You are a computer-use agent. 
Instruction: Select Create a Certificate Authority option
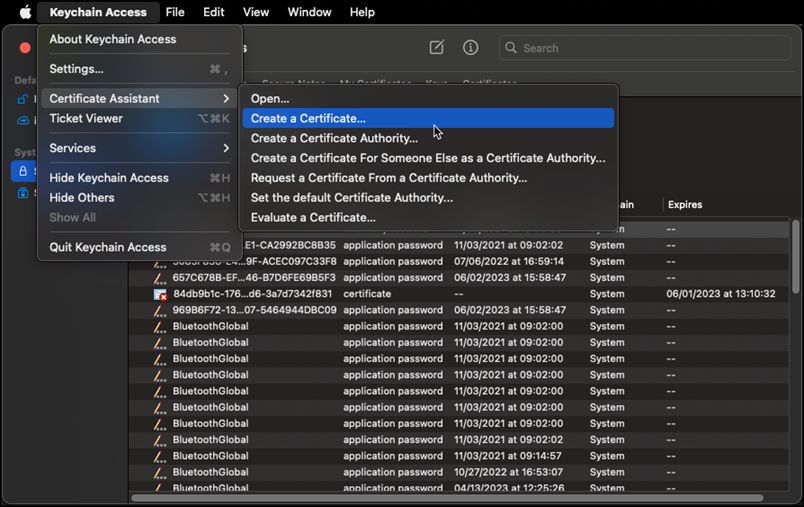pyautogui.click(x=334, y=138)
